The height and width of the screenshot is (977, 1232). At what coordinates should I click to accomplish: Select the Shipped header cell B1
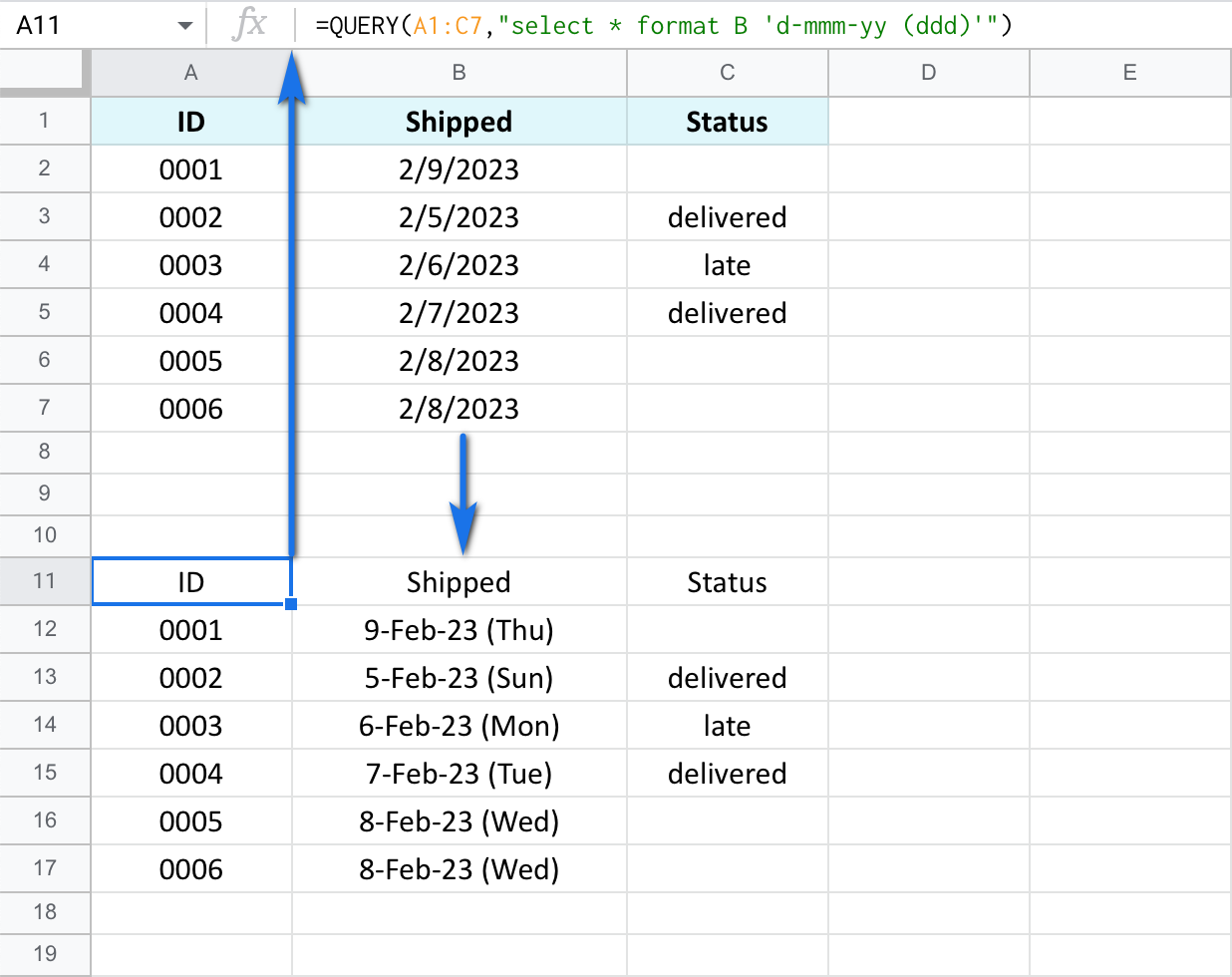pyautogui.click(x=459, y=121)
